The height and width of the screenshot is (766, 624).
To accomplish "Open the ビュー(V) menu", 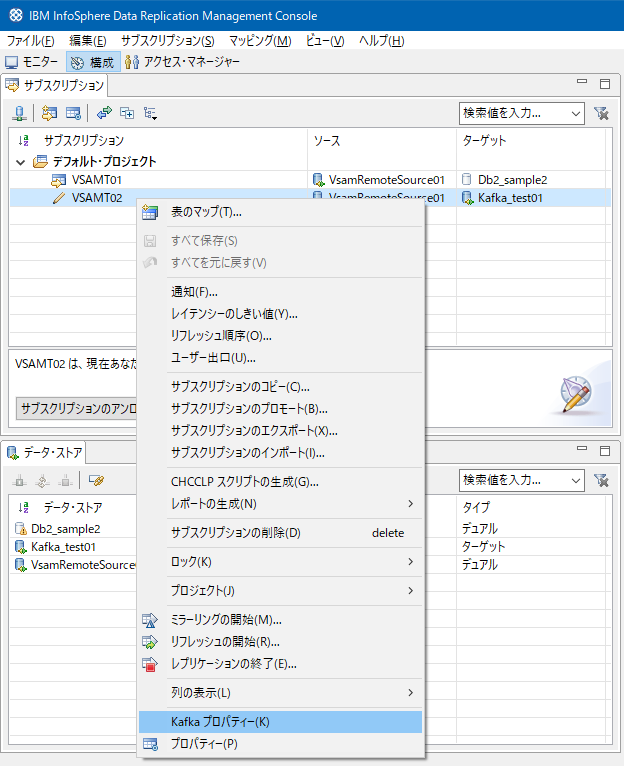I will point(325,41).
